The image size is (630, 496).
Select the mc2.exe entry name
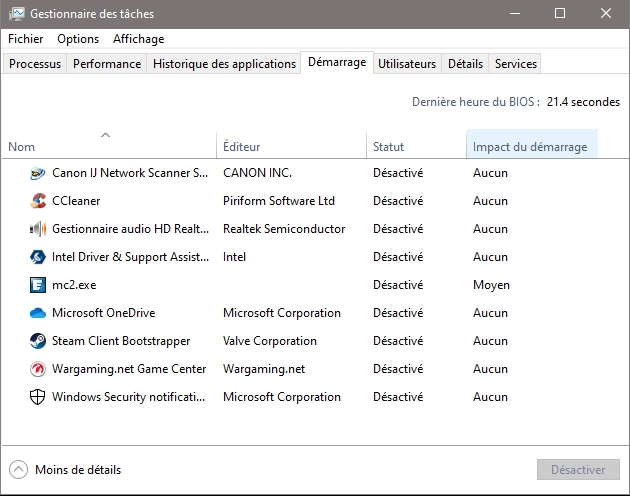pyautogui.click(x=74, y=285)
